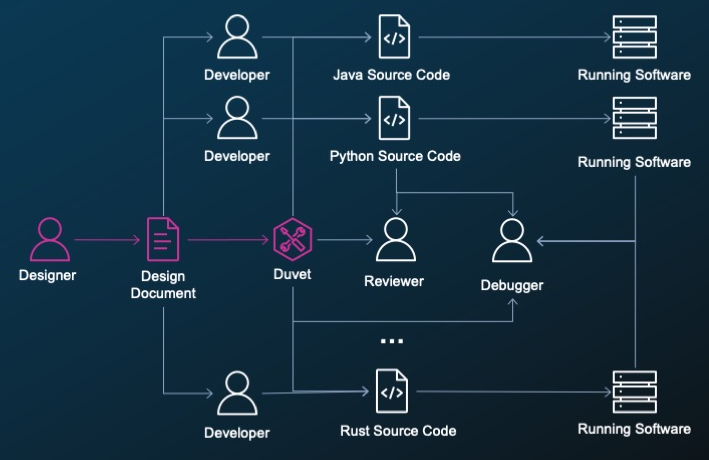709x460 pixels.
Task: Select the Debugger text label
Action: coord(512,285)
